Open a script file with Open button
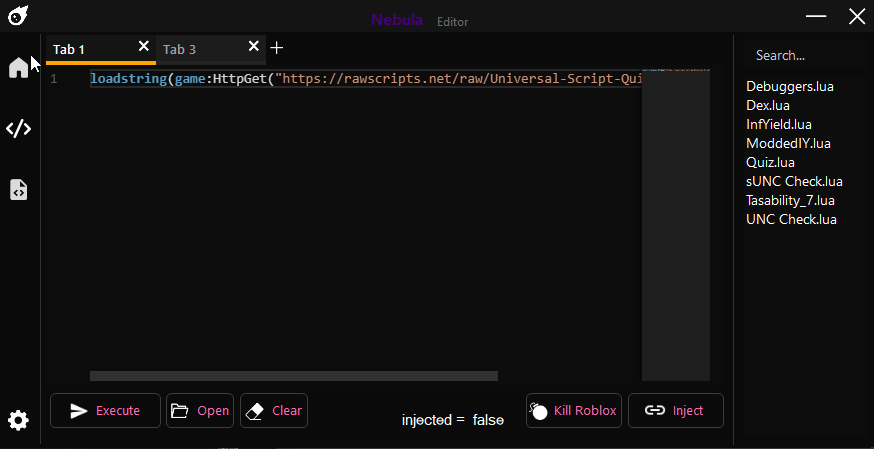Image resolution: width=874 pixels, height=449 pixels. pos(200,410)
